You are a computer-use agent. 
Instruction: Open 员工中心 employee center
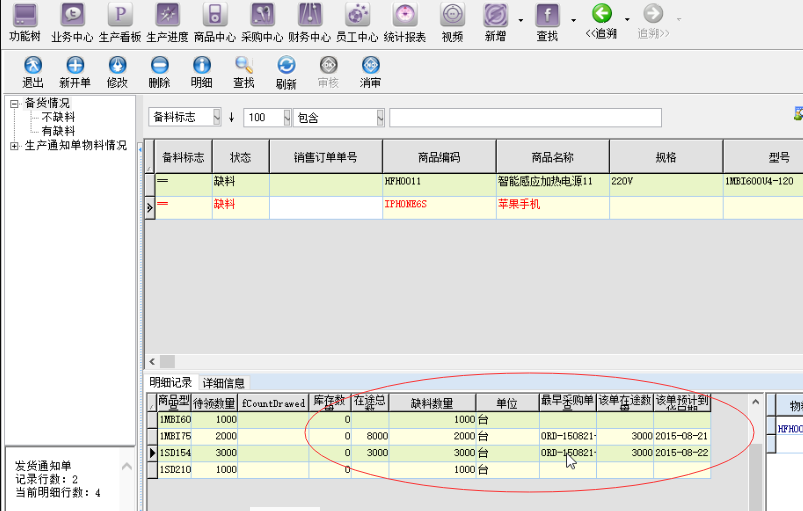[357, 22]
